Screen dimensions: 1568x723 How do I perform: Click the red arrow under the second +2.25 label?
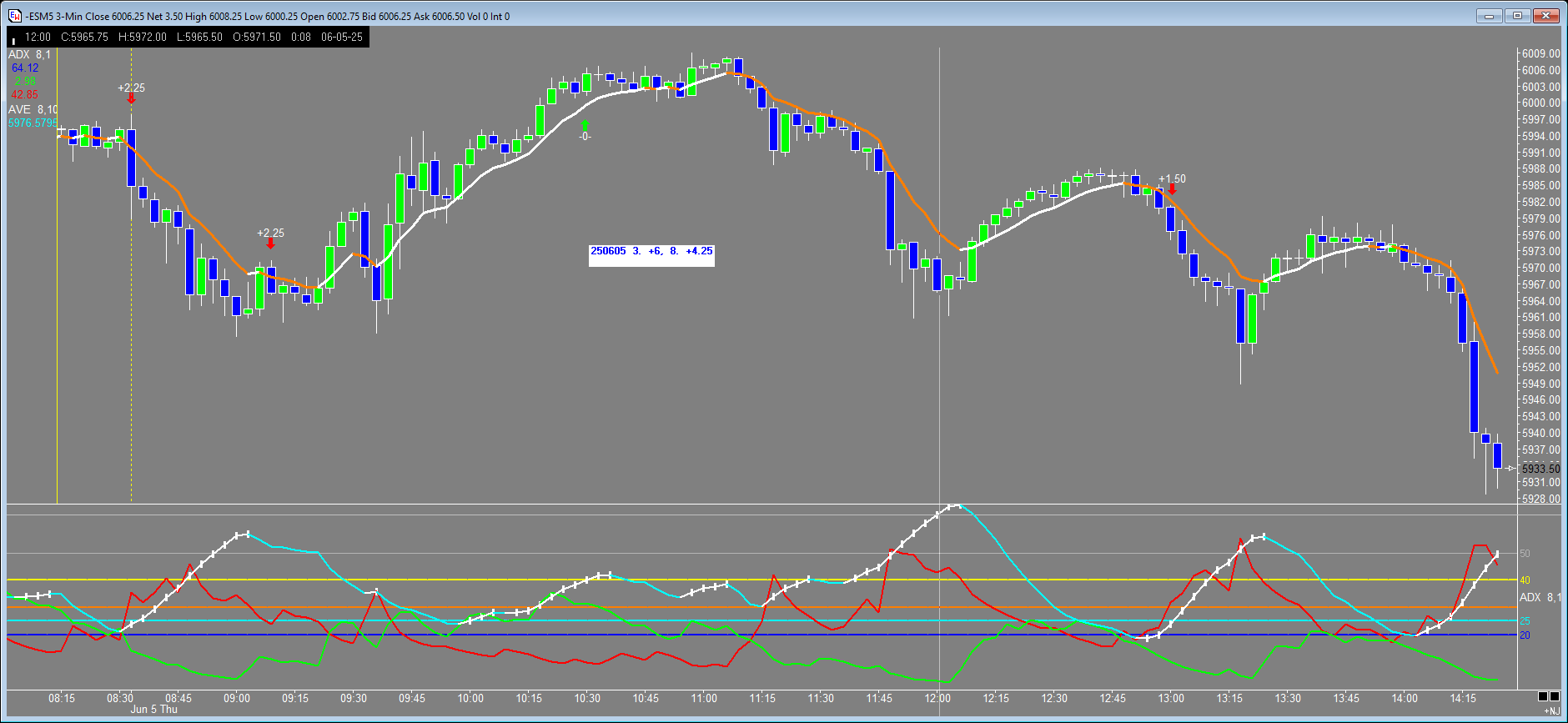click(270, 244)
